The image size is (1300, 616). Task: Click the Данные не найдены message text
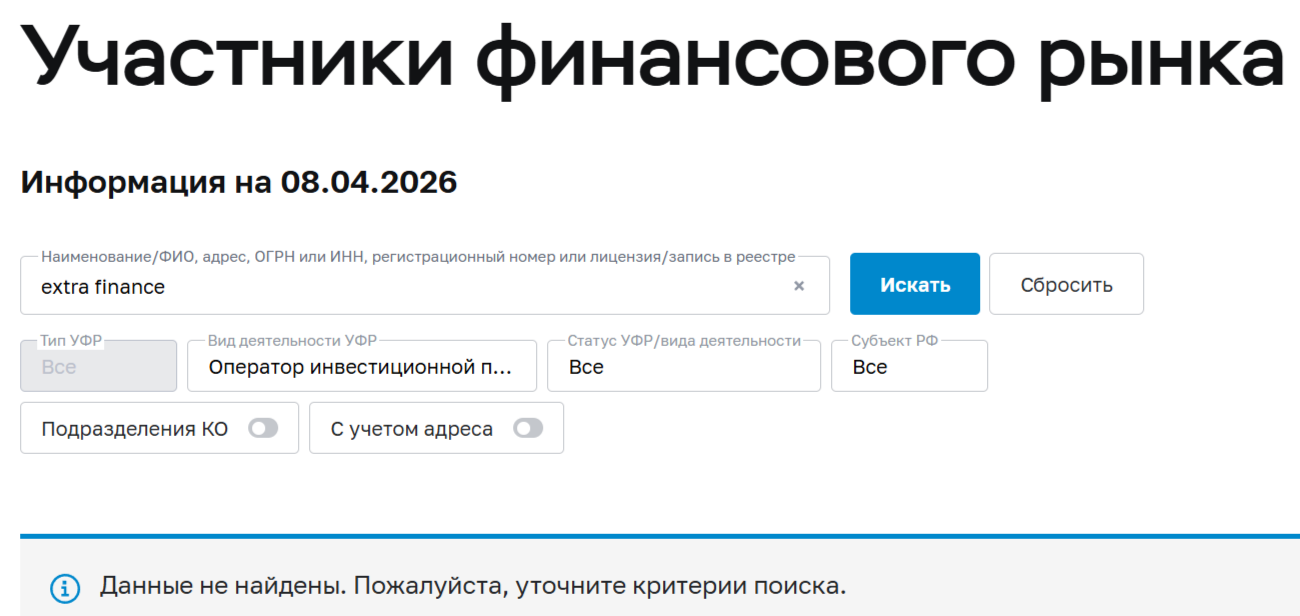(472, 586)
